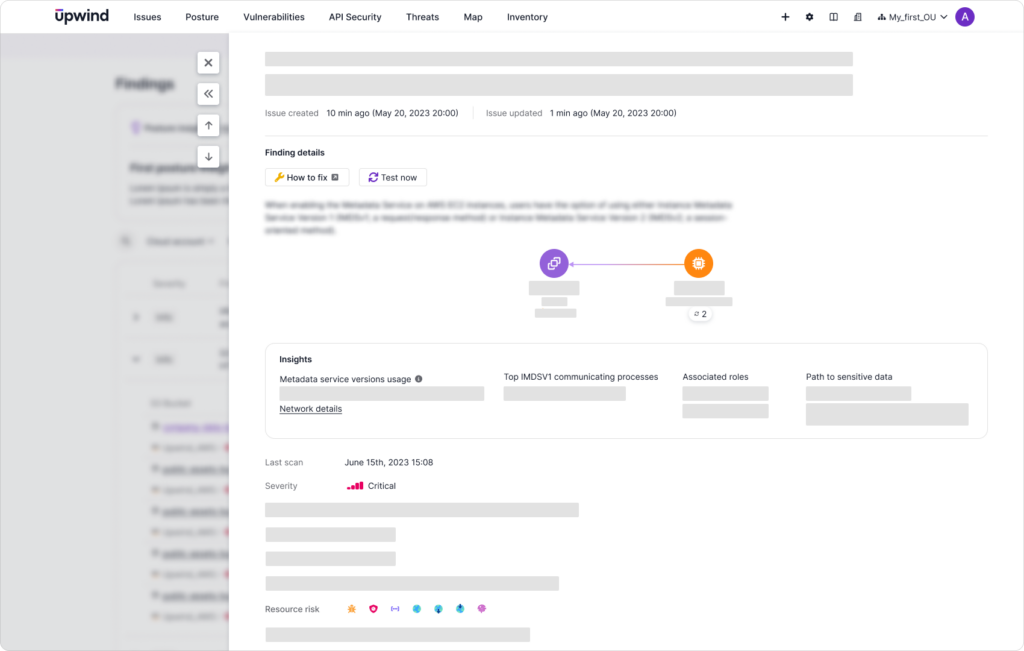Image resolution: width=1024 pixels, height=651 pixels.
Task: Open the My_first_OU organization dropdown
Action: (x=911, y=17)
